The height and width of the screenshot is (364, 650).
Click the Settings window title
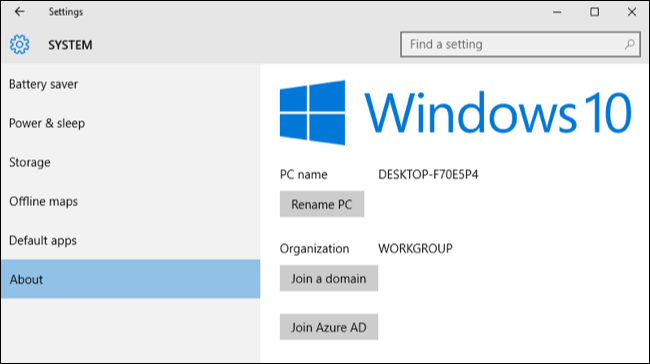[x=65, y=12]
